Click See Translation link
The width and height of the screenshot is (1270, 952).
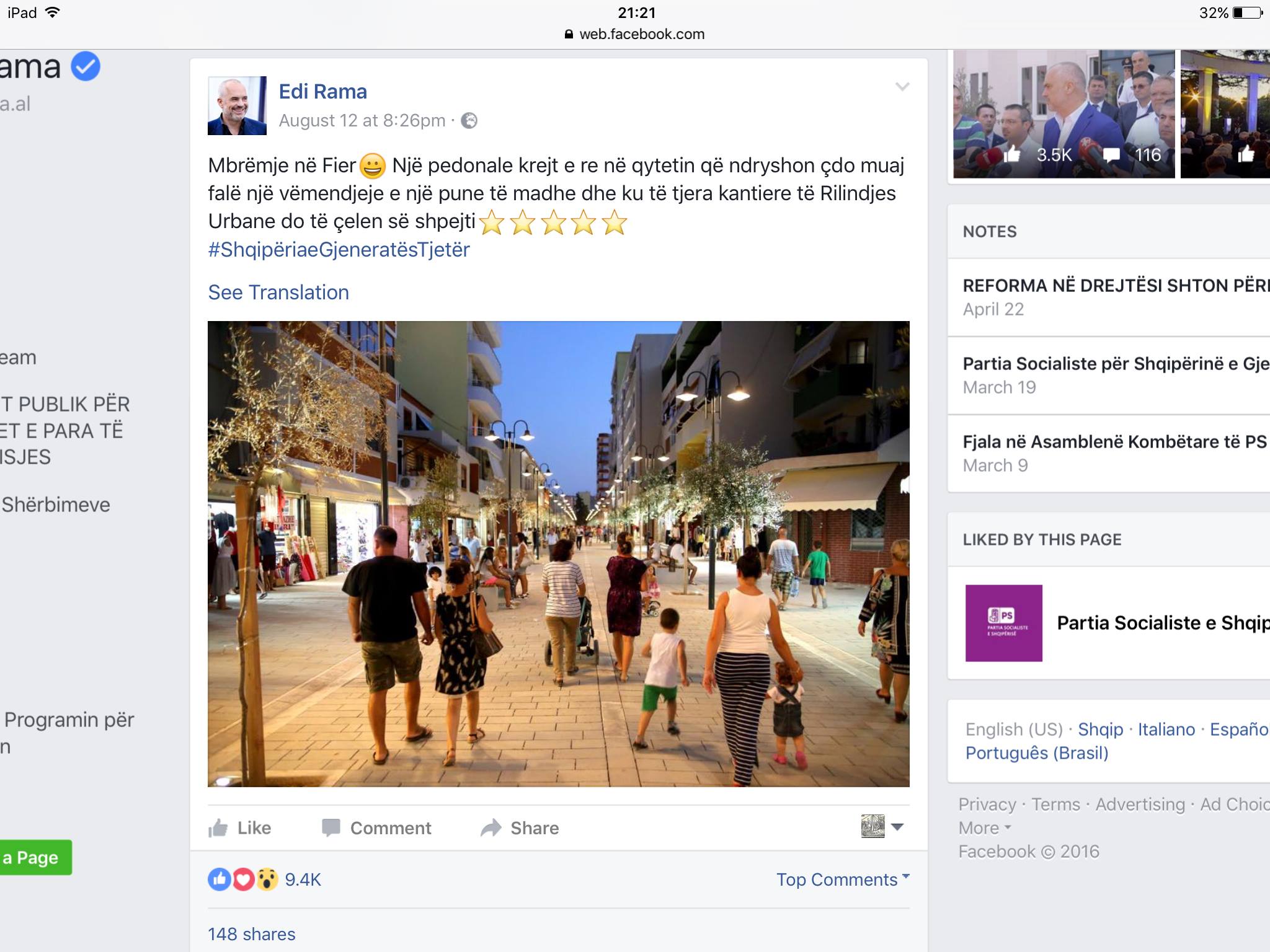(x=278, y=292)
